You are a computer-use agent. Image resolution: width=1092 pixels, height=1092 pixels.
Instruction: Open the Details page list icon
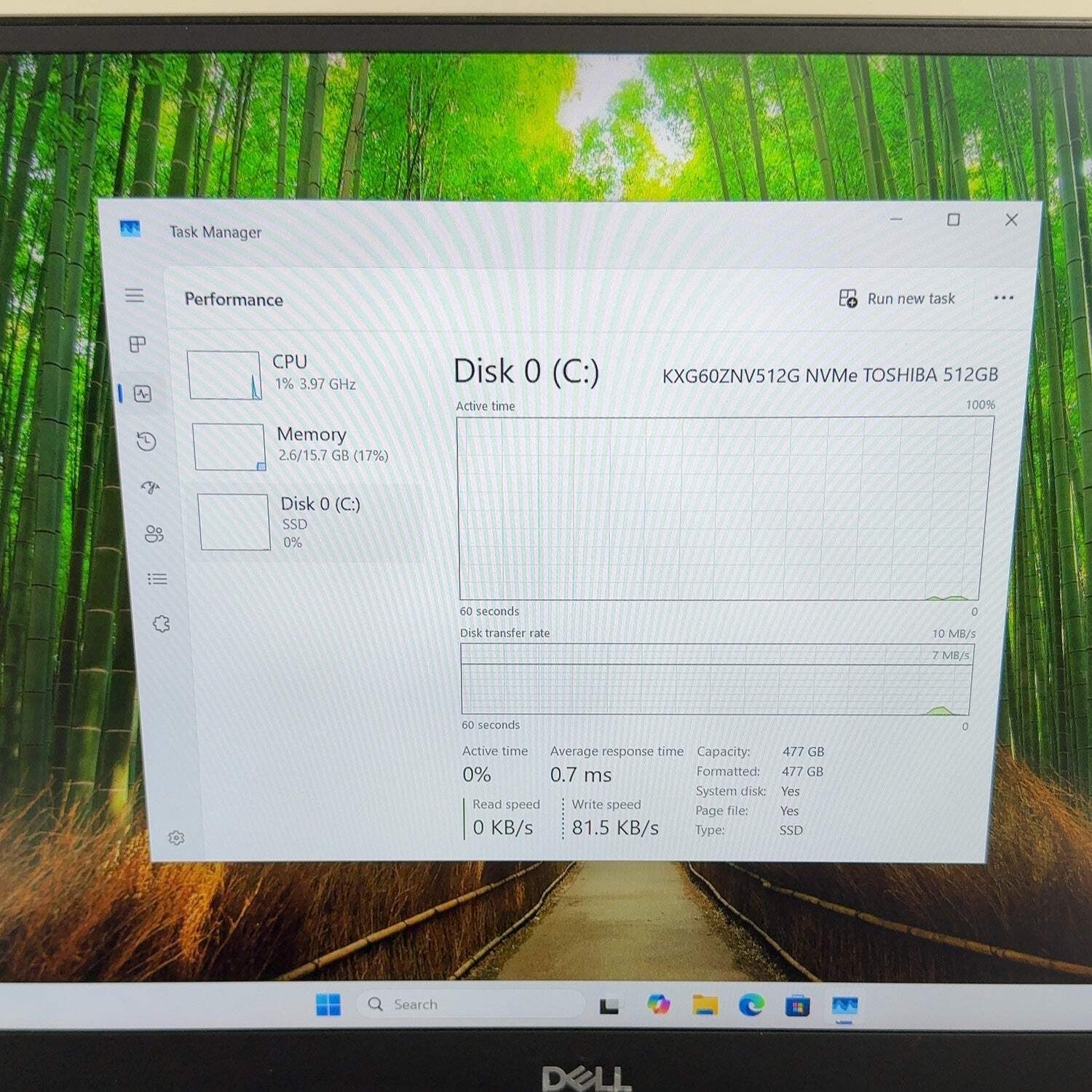pyautogui.click(x=157, y=579)
